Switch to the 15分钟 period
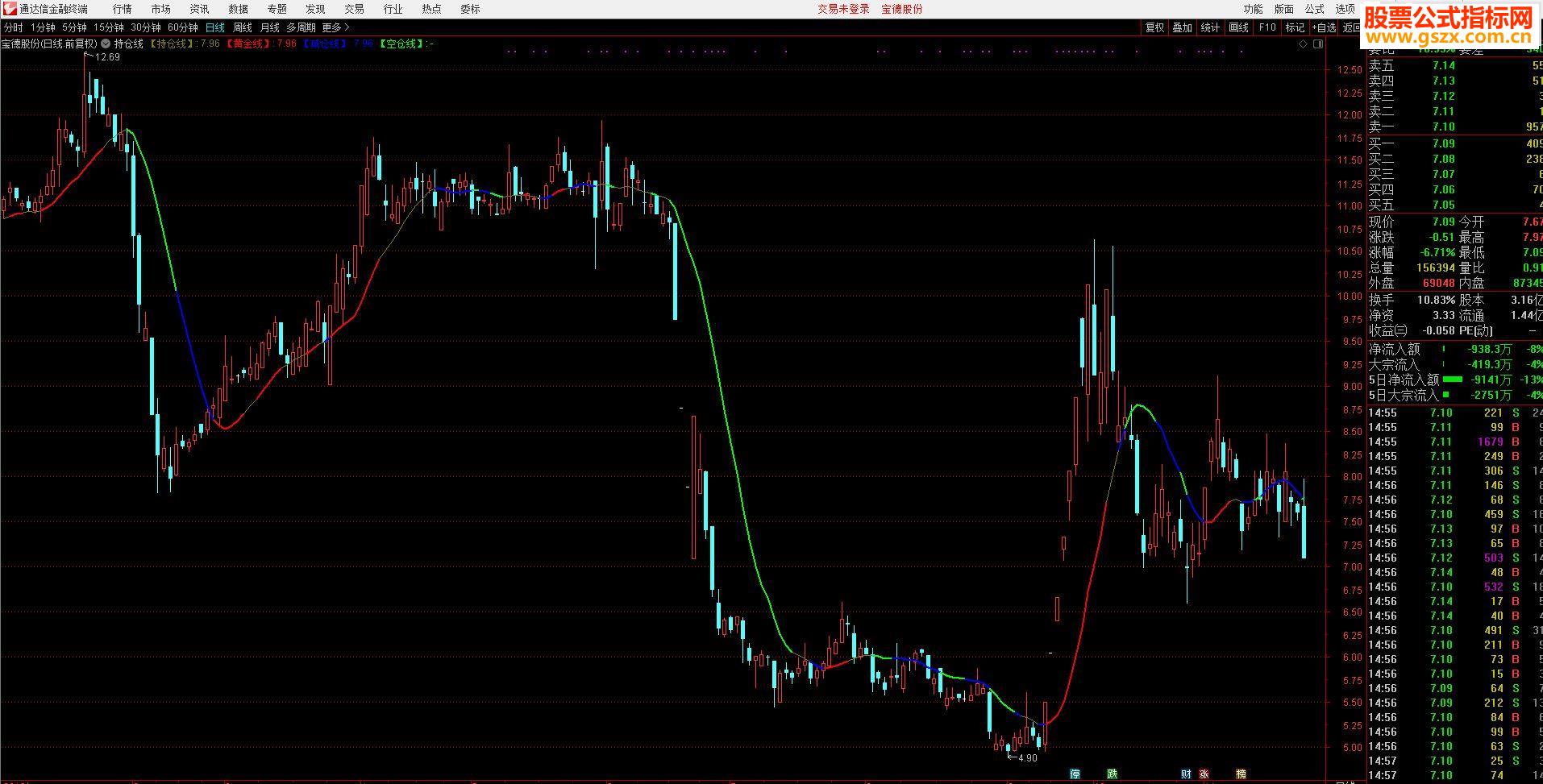The image size is (1543, 784). click(109, 27)
